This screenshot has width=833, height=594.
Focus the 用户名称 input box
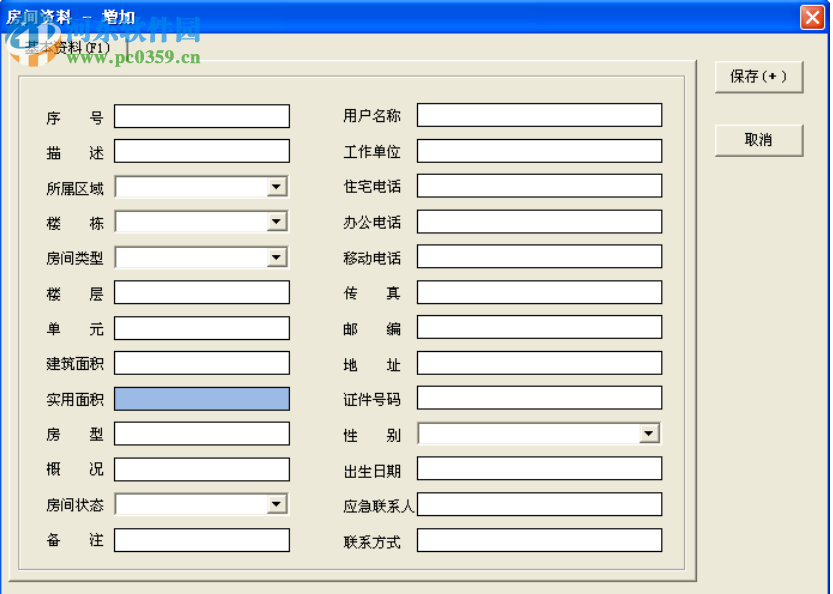[540, 114]
